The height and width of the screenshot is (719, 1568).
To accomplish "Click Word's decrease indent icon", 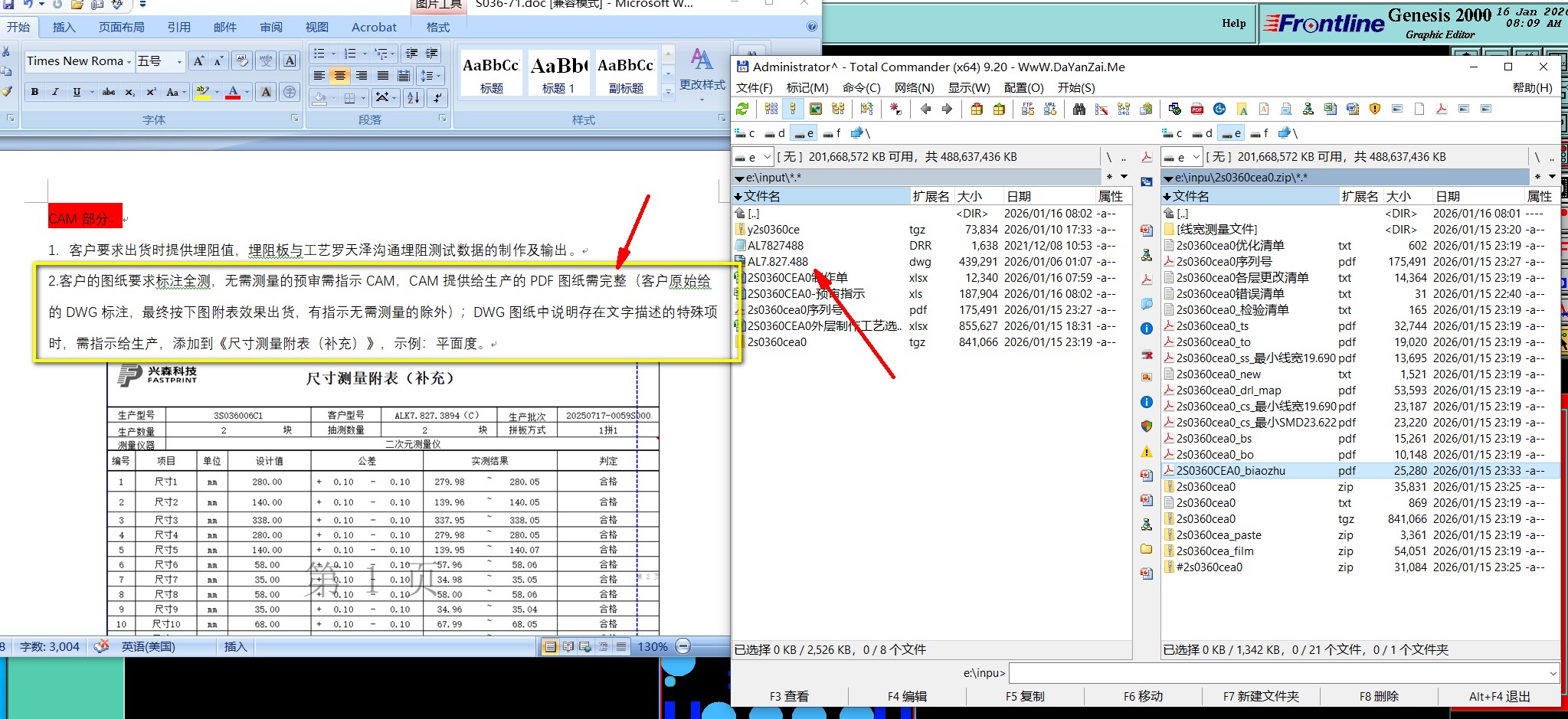I will tap(411, 53).
